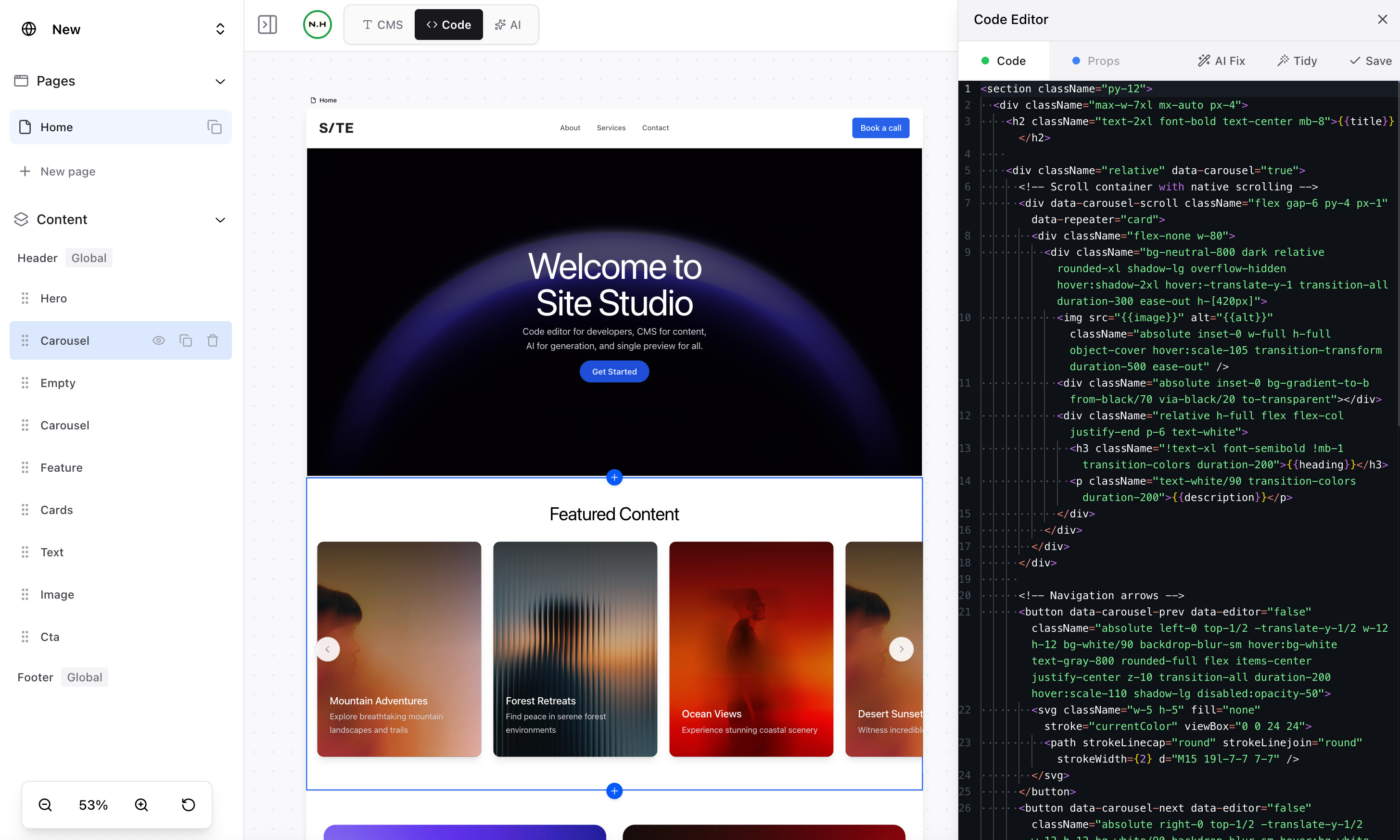Open the New site switcher dropdown

click(x=220, y=29)
